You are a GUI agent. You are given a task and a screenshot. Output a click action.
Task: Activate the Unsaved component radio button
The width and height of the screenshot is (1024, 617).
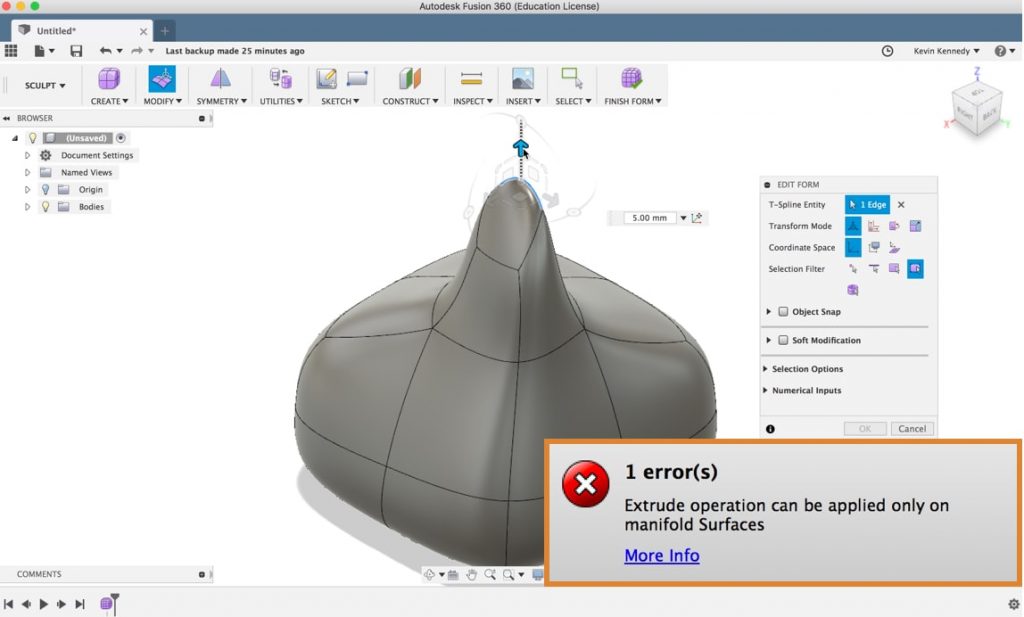point(121,138)
